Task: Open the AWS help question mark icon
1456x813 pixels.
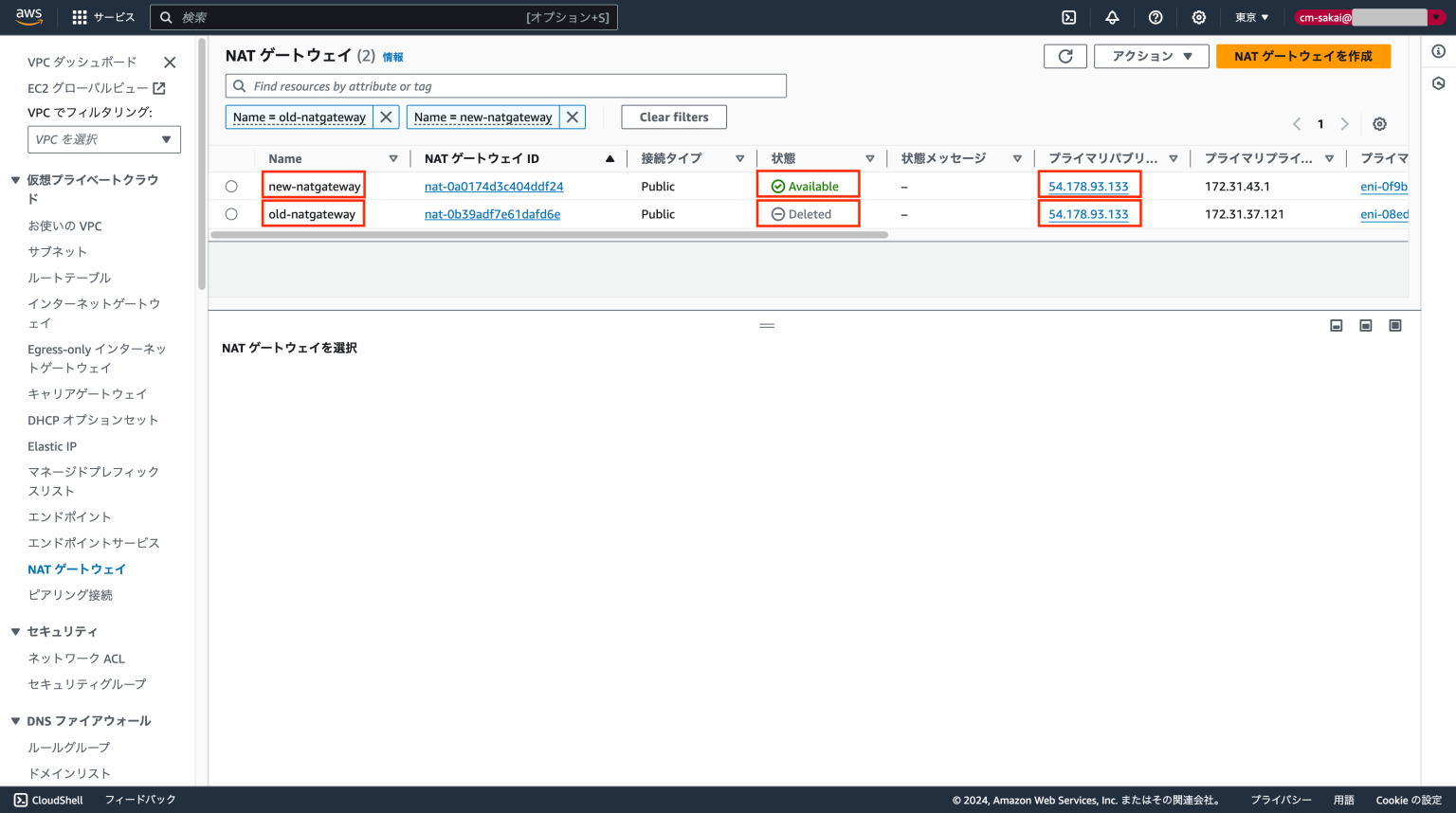Action: [x=1155, y=17]
